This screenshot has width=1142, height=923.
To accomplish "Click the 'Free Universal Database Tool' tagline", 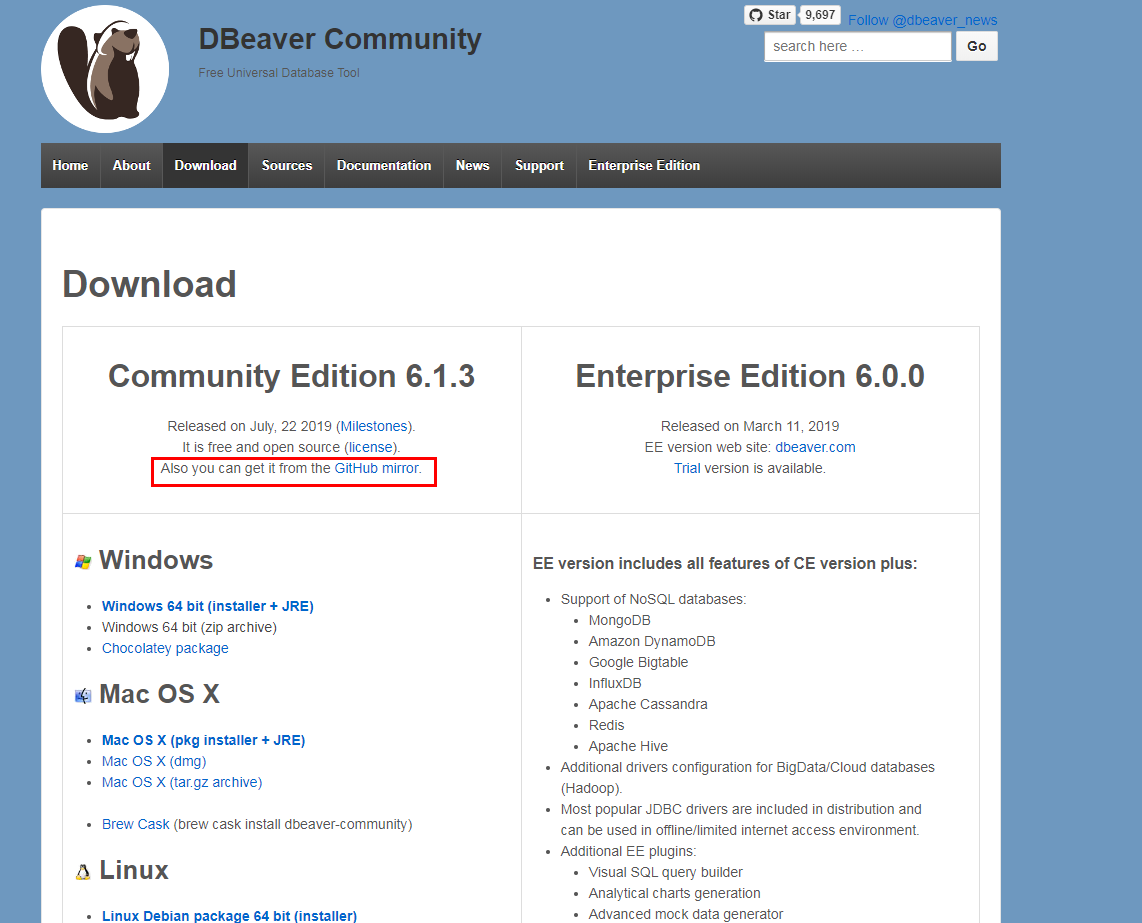I will (x=279, y=73).
